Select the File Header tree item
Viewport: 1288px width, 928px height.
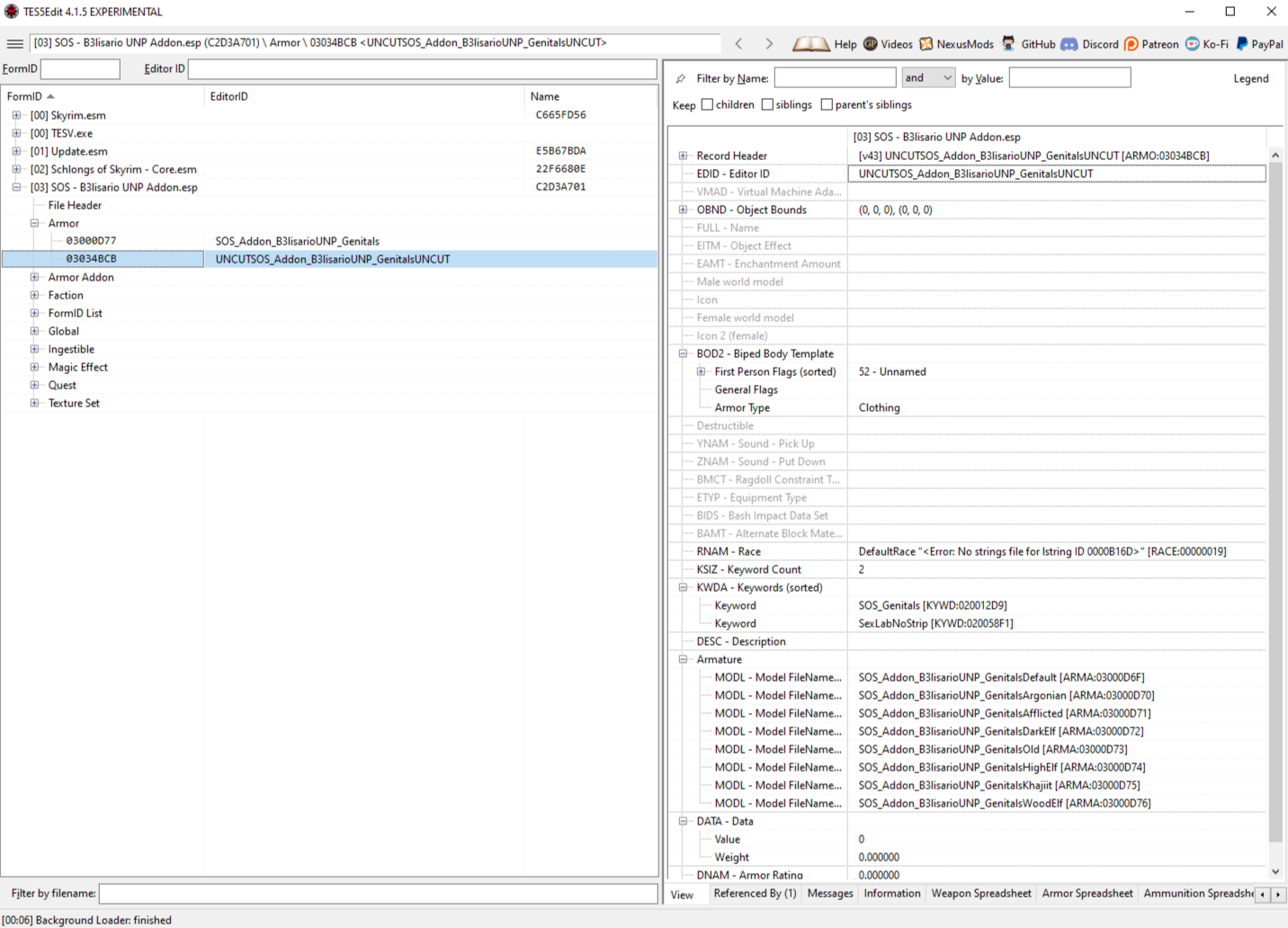(75, 205)
